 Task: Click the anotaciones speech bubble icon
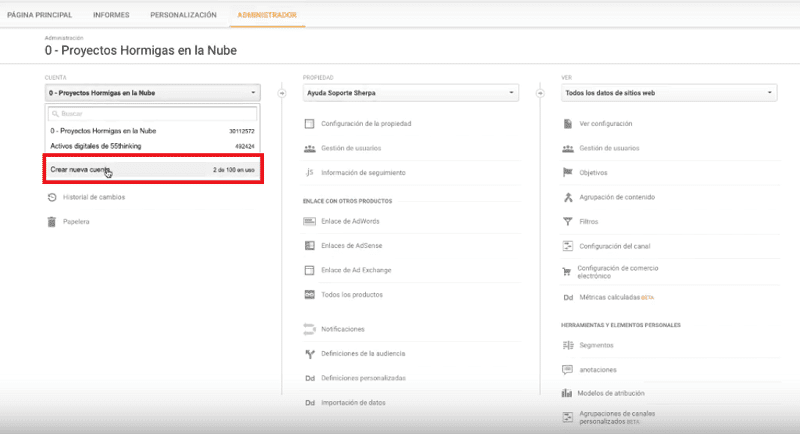pos(567,370)
